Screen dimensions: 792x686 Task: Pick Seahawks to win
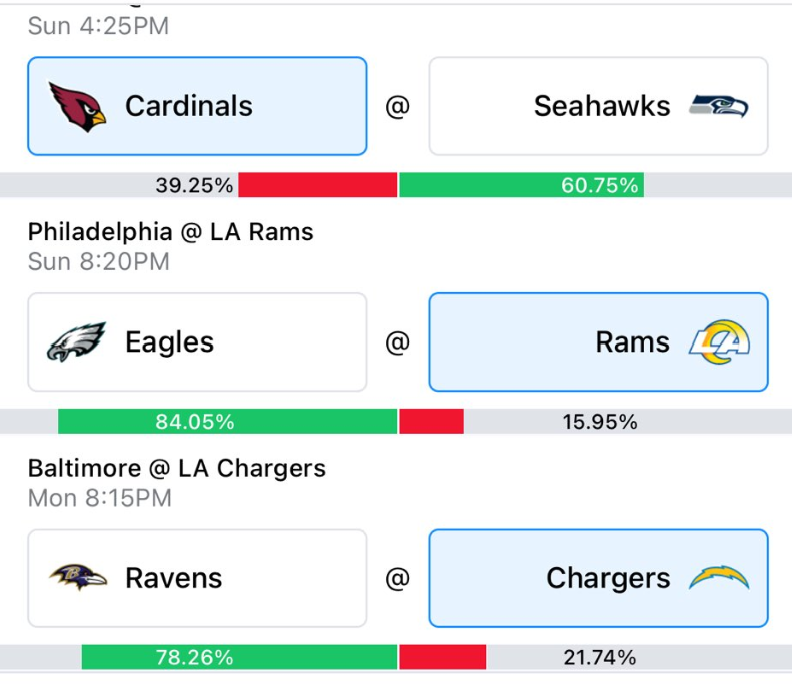599,106
